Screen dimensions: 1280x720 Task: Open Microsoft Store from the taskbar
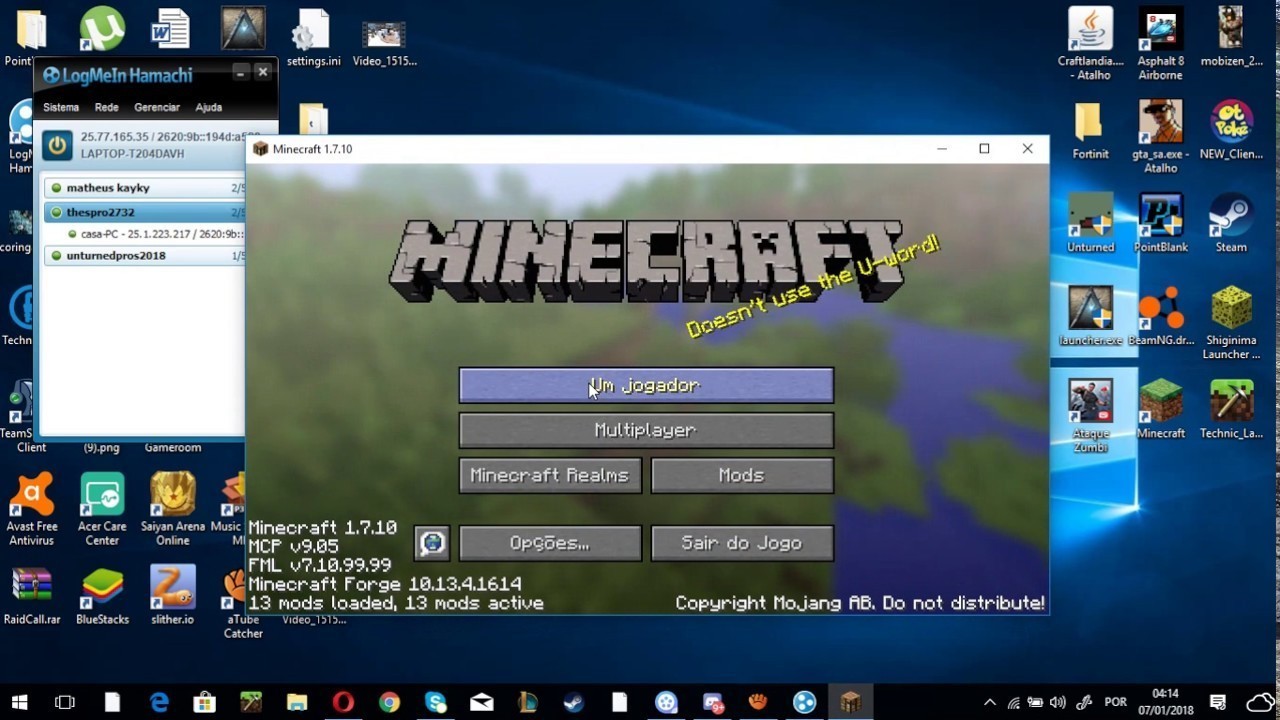[x=205, y=702]
